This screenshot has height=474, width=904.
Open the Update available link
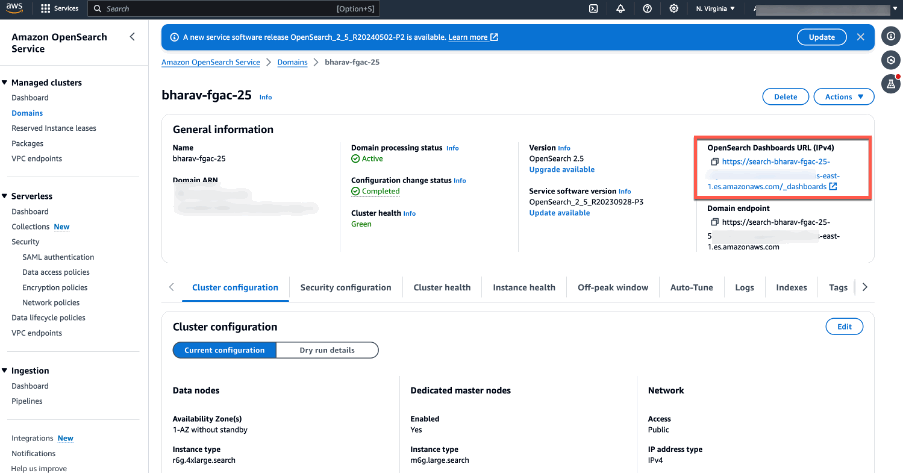tap(559, 213)
